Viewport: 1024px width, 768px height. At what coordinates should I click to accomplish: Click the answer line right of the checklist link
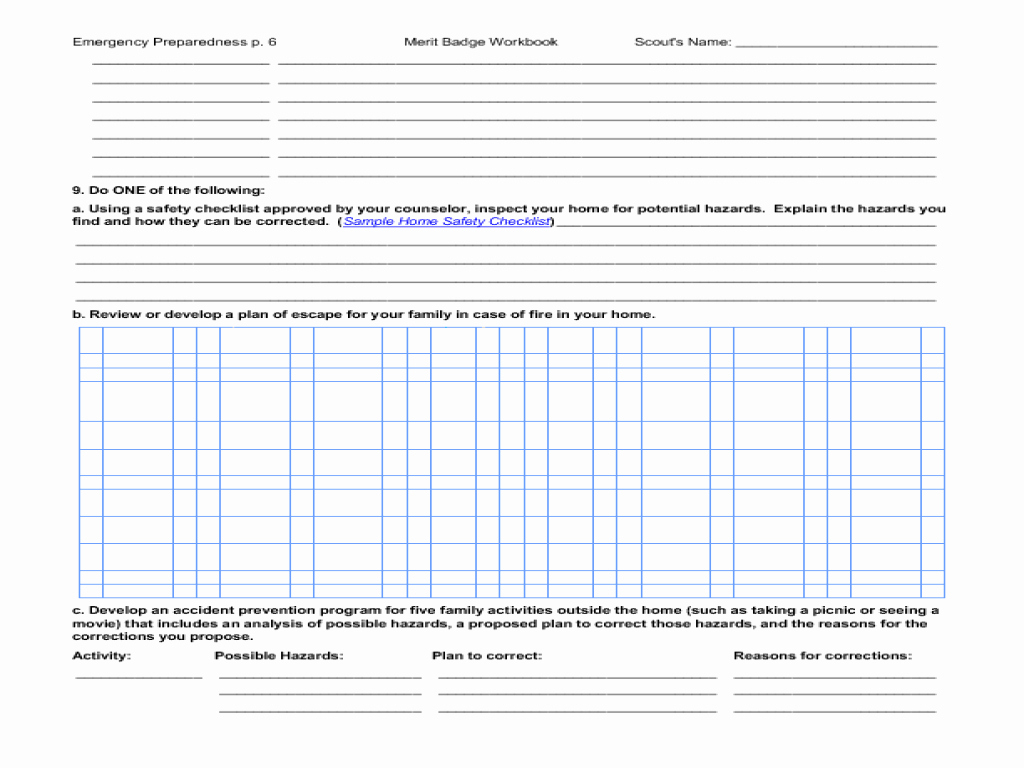[x=745, y=225]
